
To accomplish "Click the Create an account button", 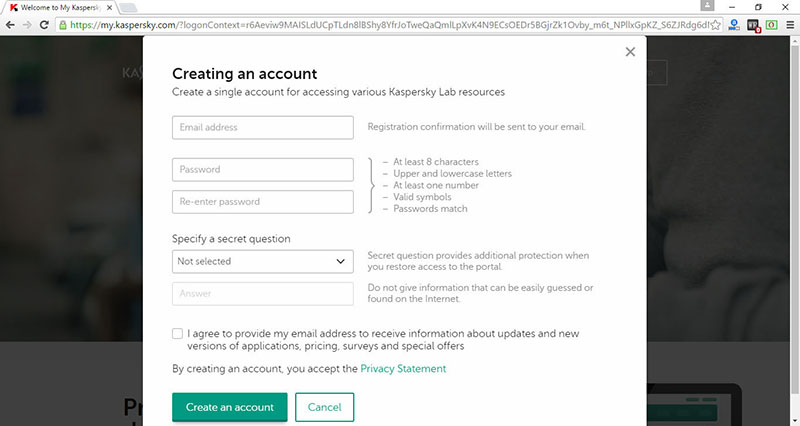I will 230,407.
